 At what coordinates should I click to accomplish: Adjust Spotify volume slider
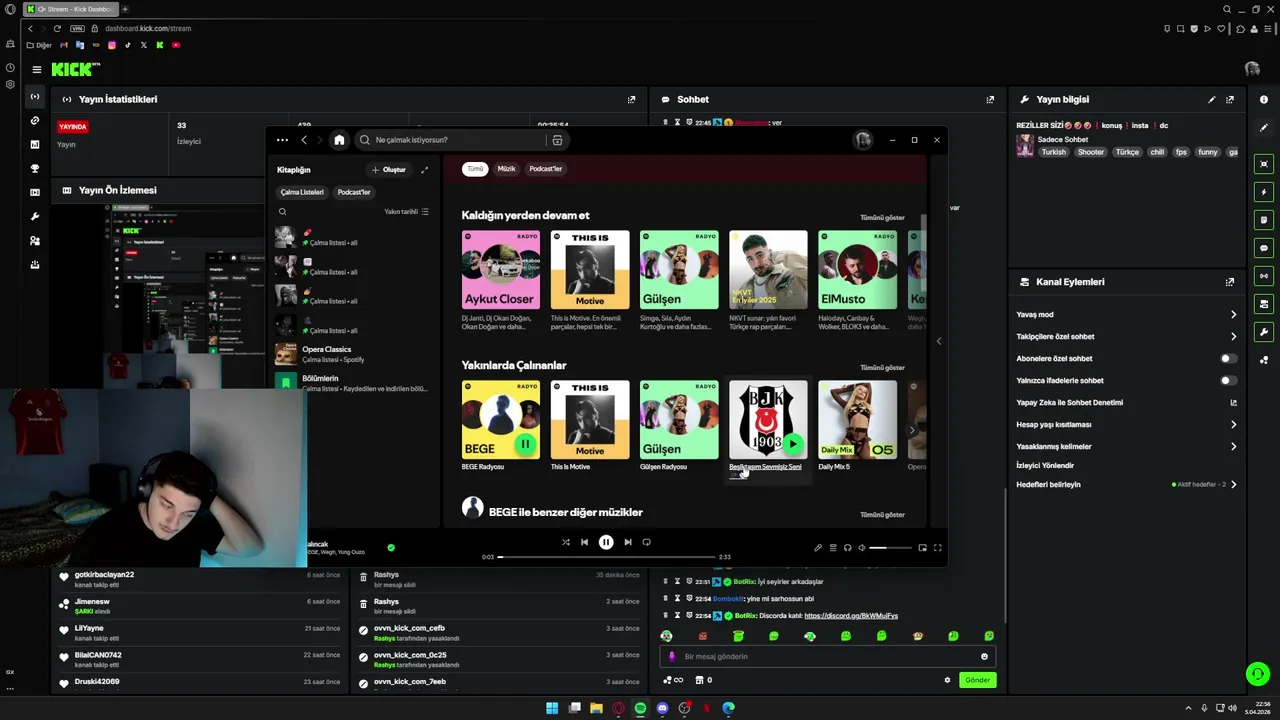point(891,548)
